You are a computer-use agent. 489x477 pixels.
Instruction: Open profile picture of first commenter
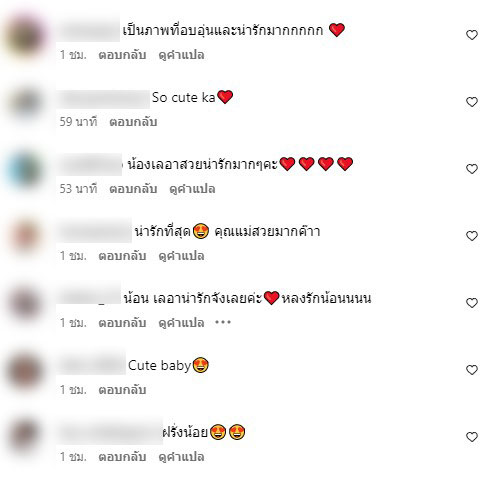[x=25, y=36]
